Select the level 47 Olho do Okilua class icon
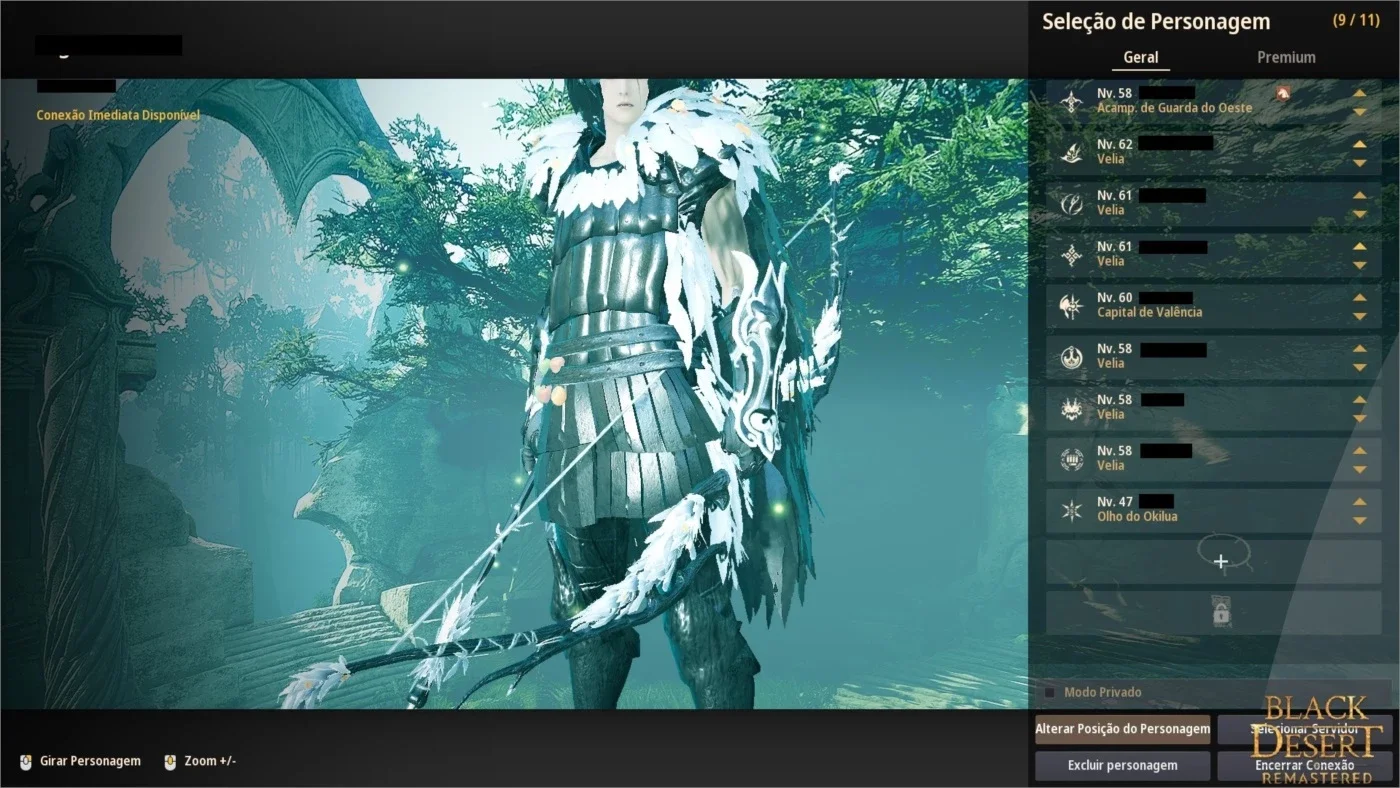 (1071, 511)
